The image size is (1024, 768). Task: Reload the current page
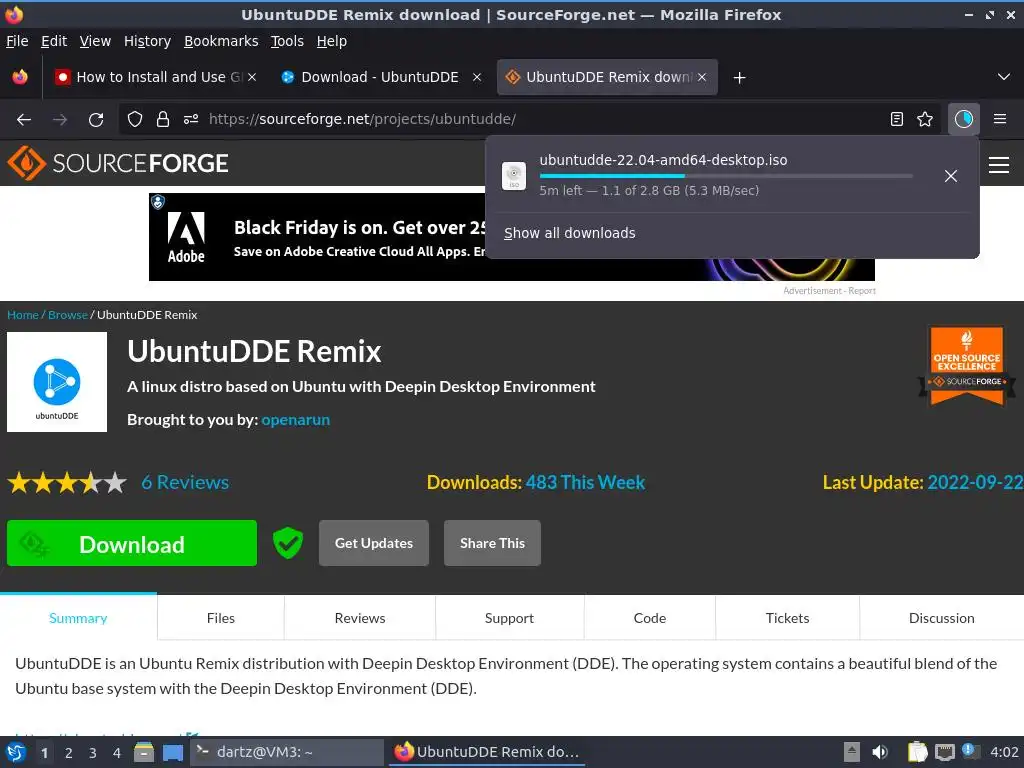[96, 120]
